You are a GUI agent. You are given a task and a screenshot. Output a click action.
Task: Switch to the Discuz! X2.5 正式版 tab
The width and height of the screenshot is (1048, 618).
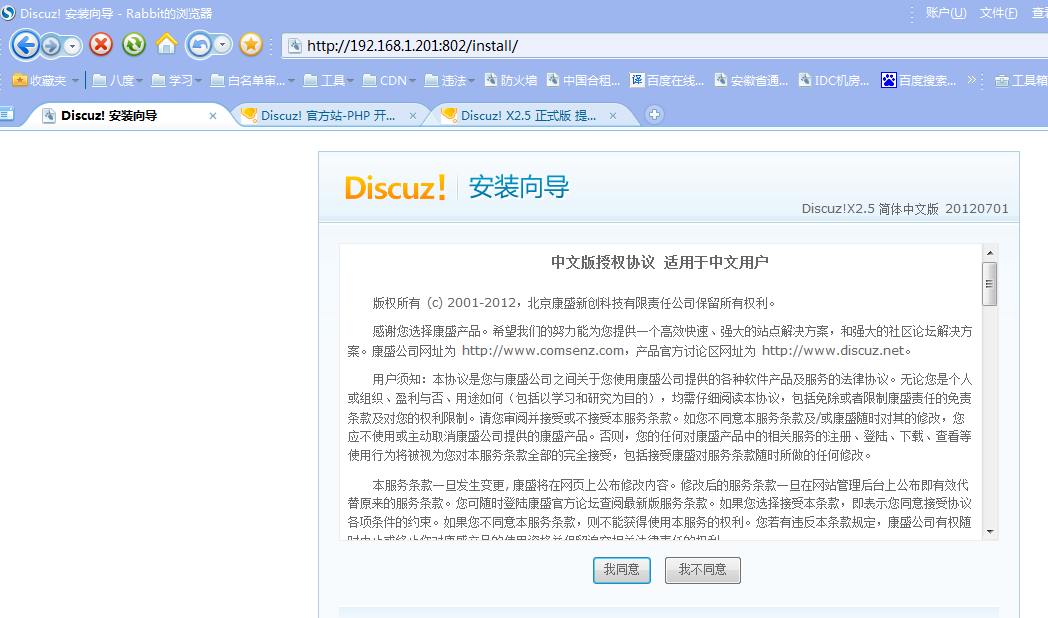[x=528, y=116]
